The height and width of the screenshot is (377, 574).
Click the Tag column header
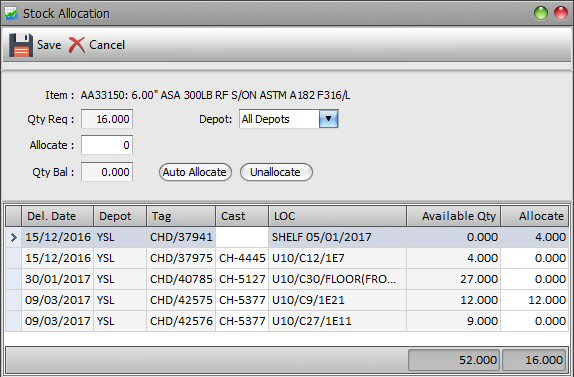(x=181, y=216)
